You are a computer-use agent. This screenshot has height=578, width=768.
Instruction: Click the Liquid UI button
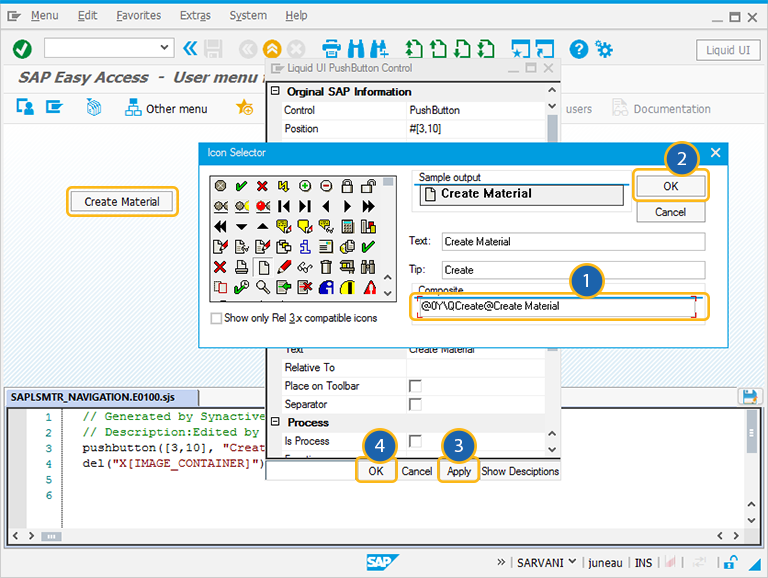coord(728,50)
